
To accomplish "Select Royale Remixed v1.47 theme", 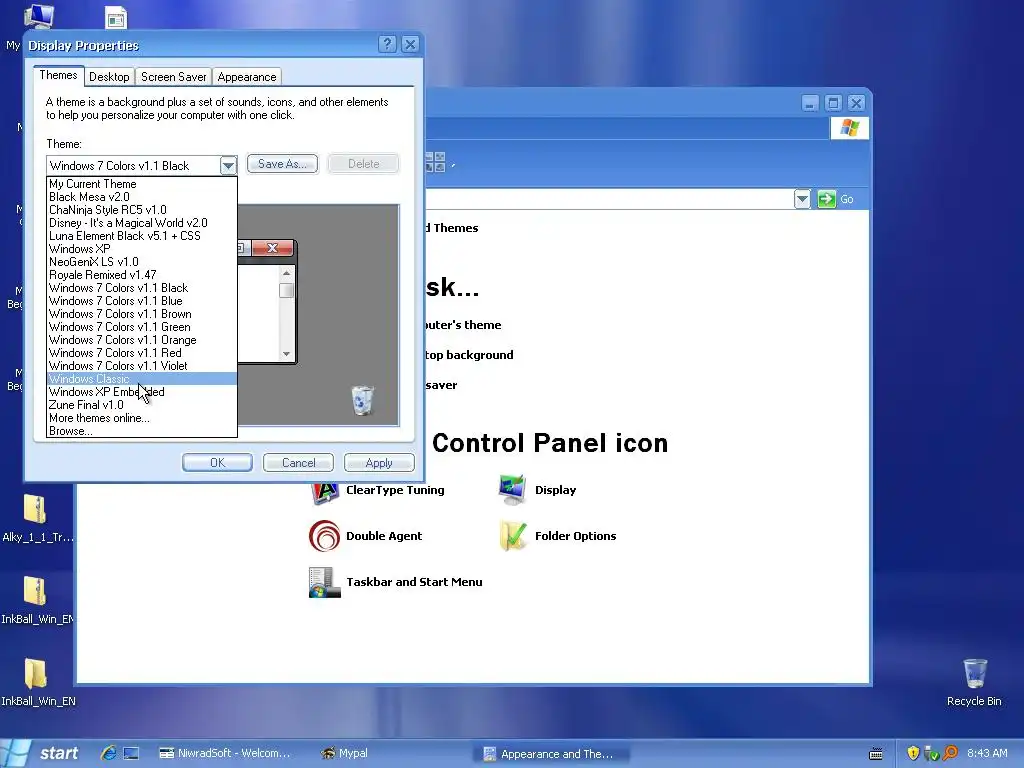I will (x=142, y=275).
